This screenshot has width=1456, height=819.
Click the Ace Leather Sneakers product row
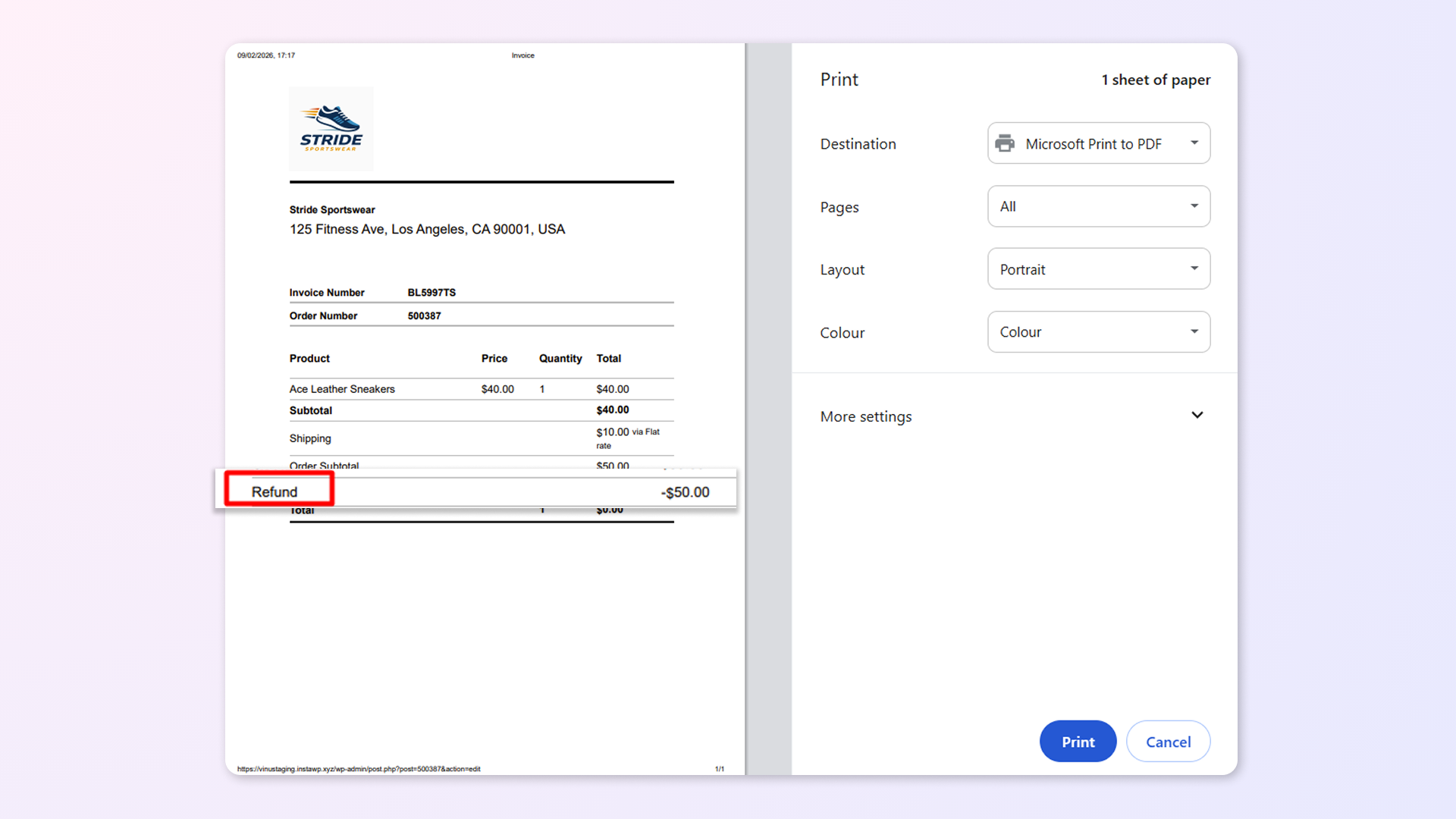[x=342, y=389]
